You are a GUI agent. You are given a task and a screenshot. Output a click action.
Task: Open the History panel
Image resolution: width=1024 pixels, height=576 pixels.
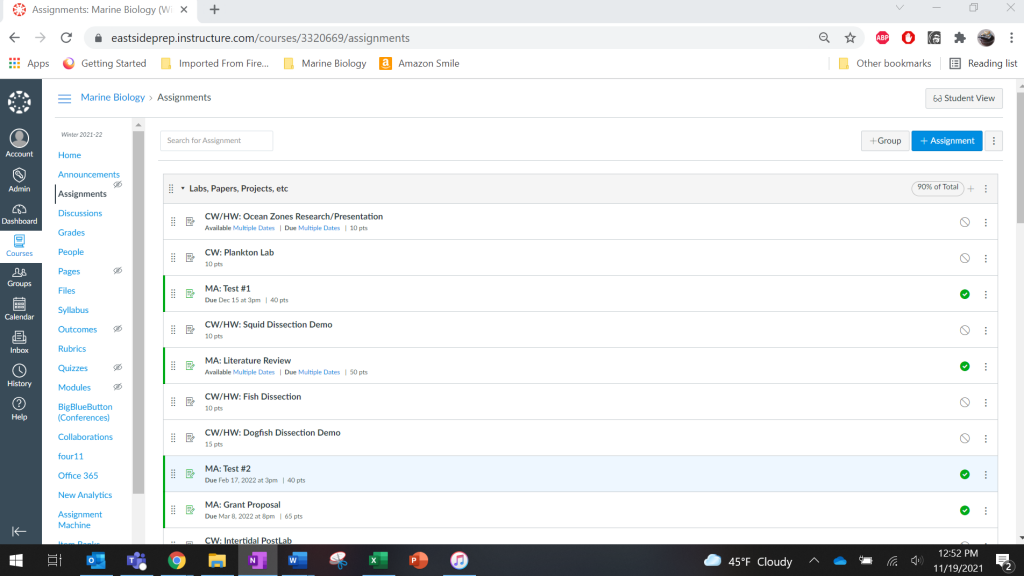(20, 376)
